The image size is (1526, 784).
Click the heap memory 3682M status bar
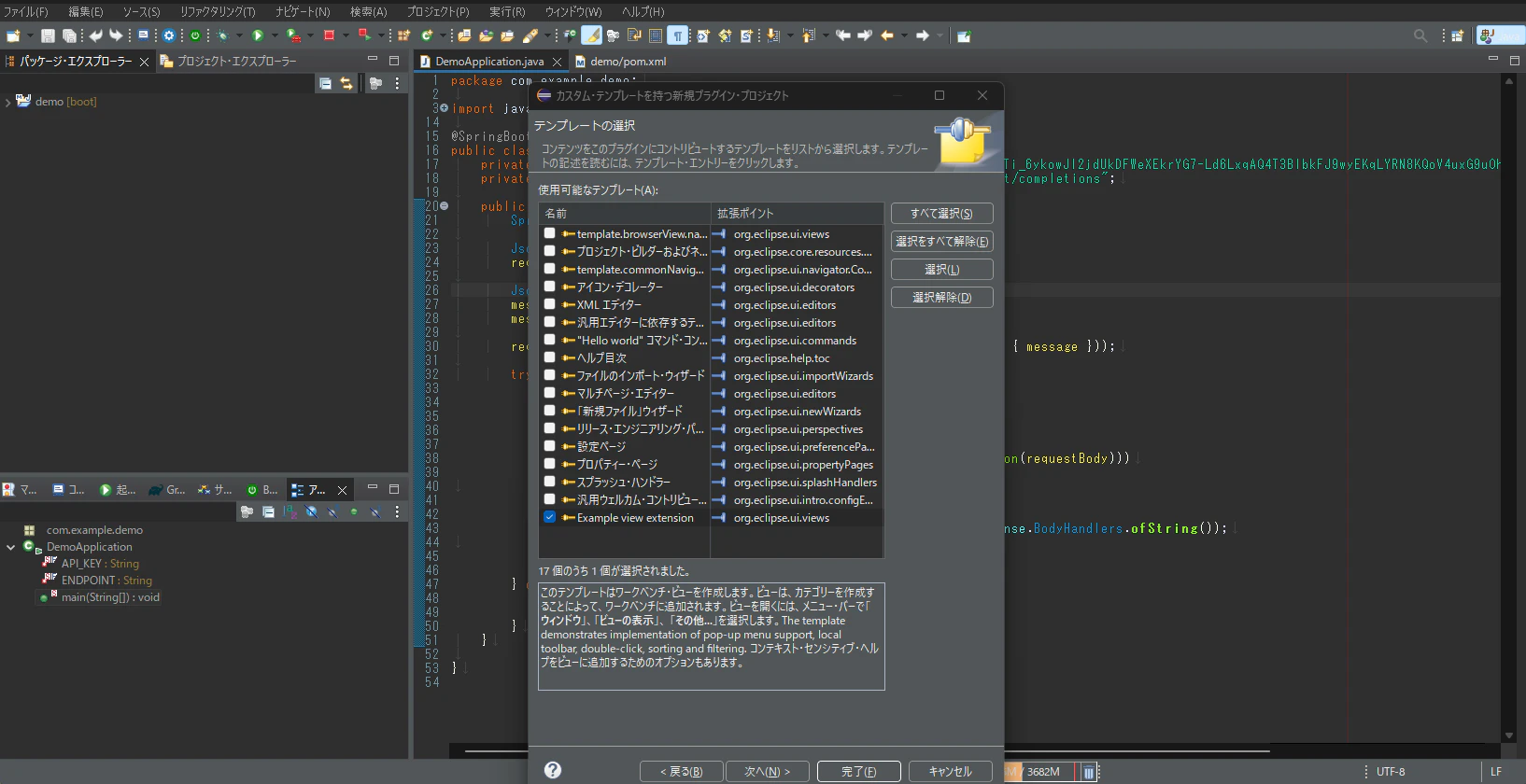coord(1041,772)
